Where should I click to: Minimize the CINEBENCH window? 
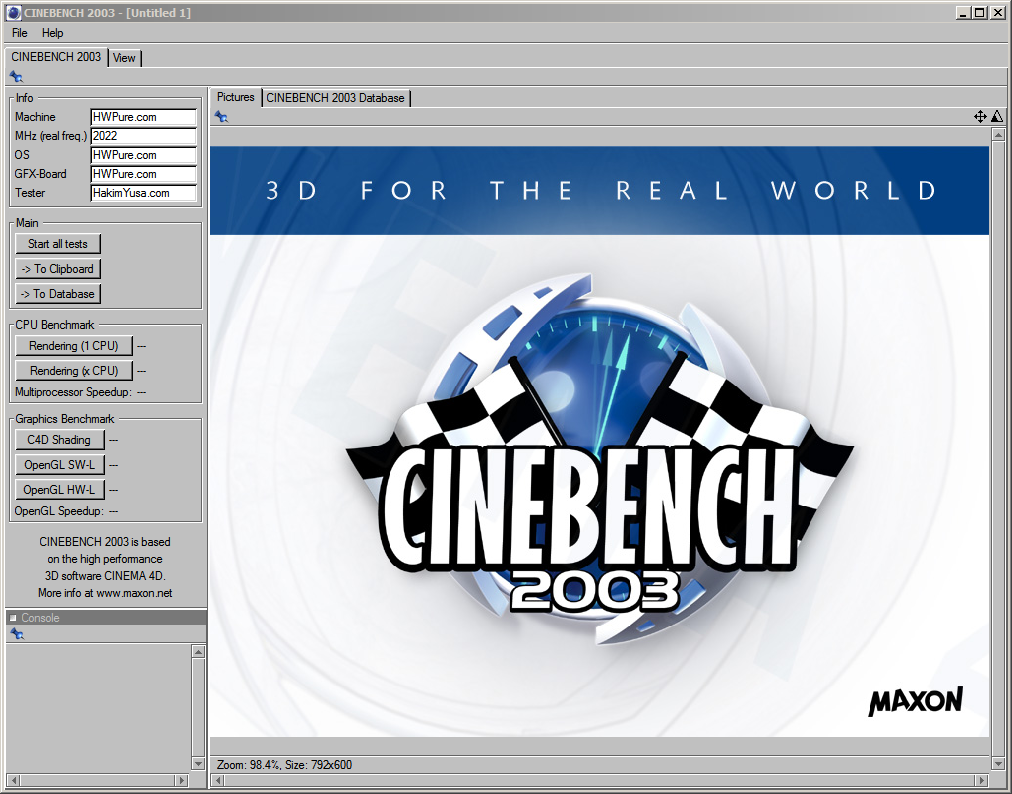pos(963,12)
